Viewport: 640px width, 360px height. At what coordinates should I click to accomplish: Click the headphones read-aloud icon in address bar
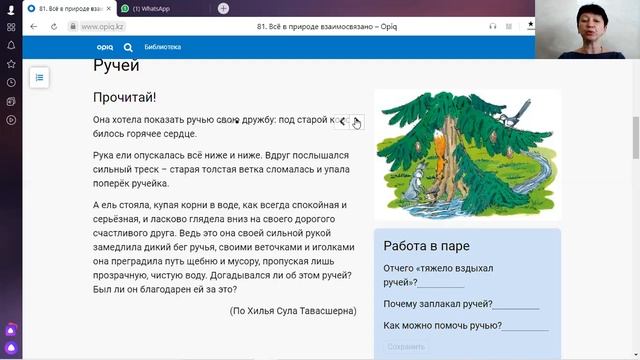click(493, 27)
